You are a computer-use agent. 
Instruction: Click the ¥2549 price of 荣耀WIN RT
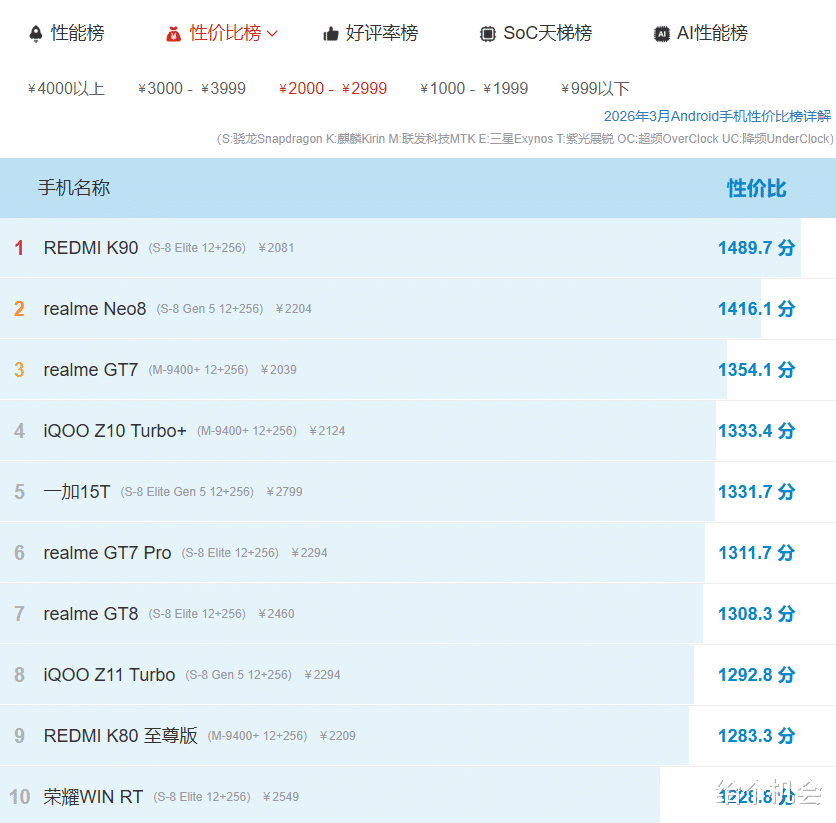(281, 797)
